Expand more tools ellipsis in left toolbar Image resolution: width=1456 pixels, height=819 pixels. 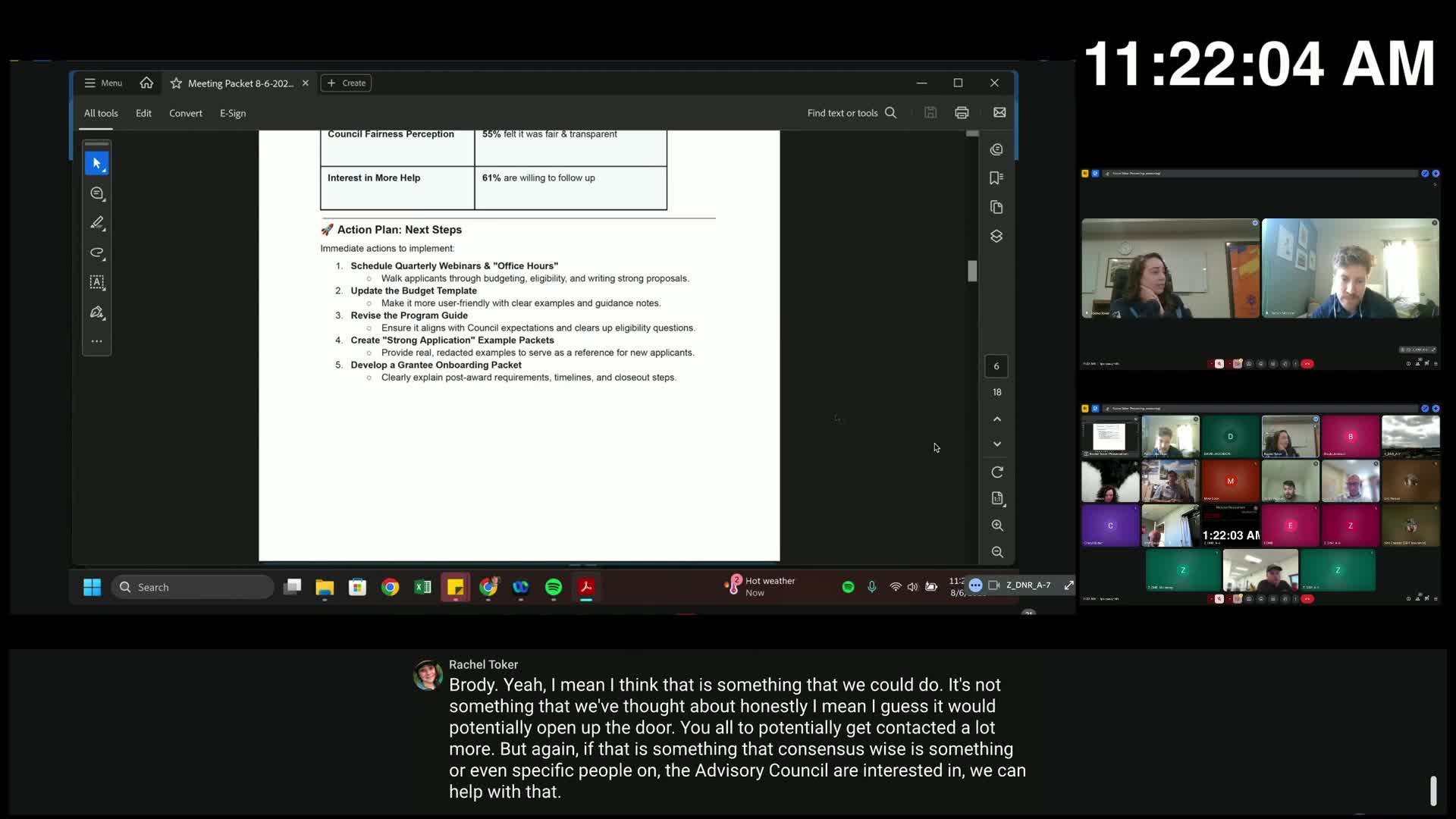96,341
